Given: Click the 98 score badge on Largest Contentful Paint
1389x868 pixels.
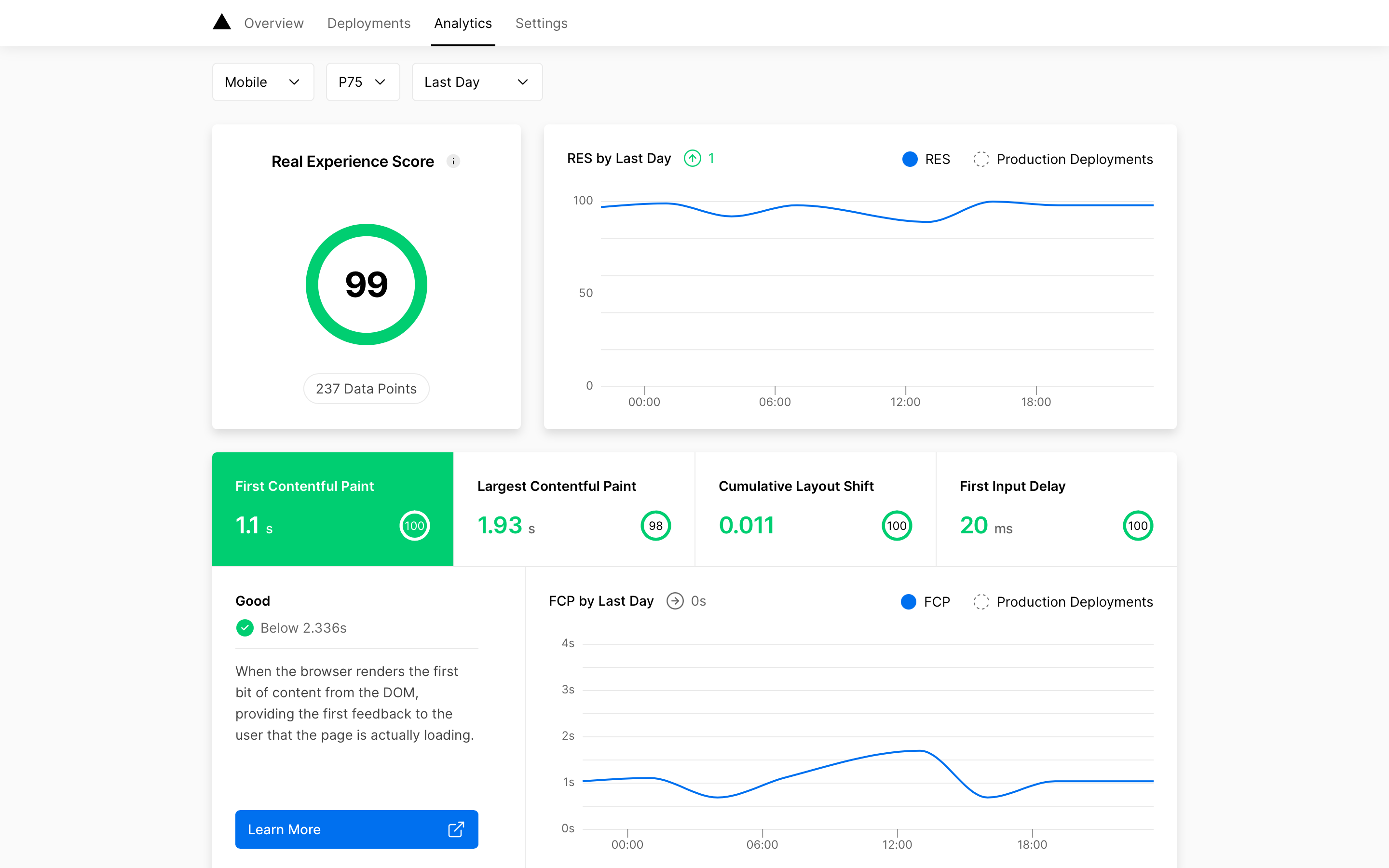Looking at the screenshot, I should coord(655,525).
